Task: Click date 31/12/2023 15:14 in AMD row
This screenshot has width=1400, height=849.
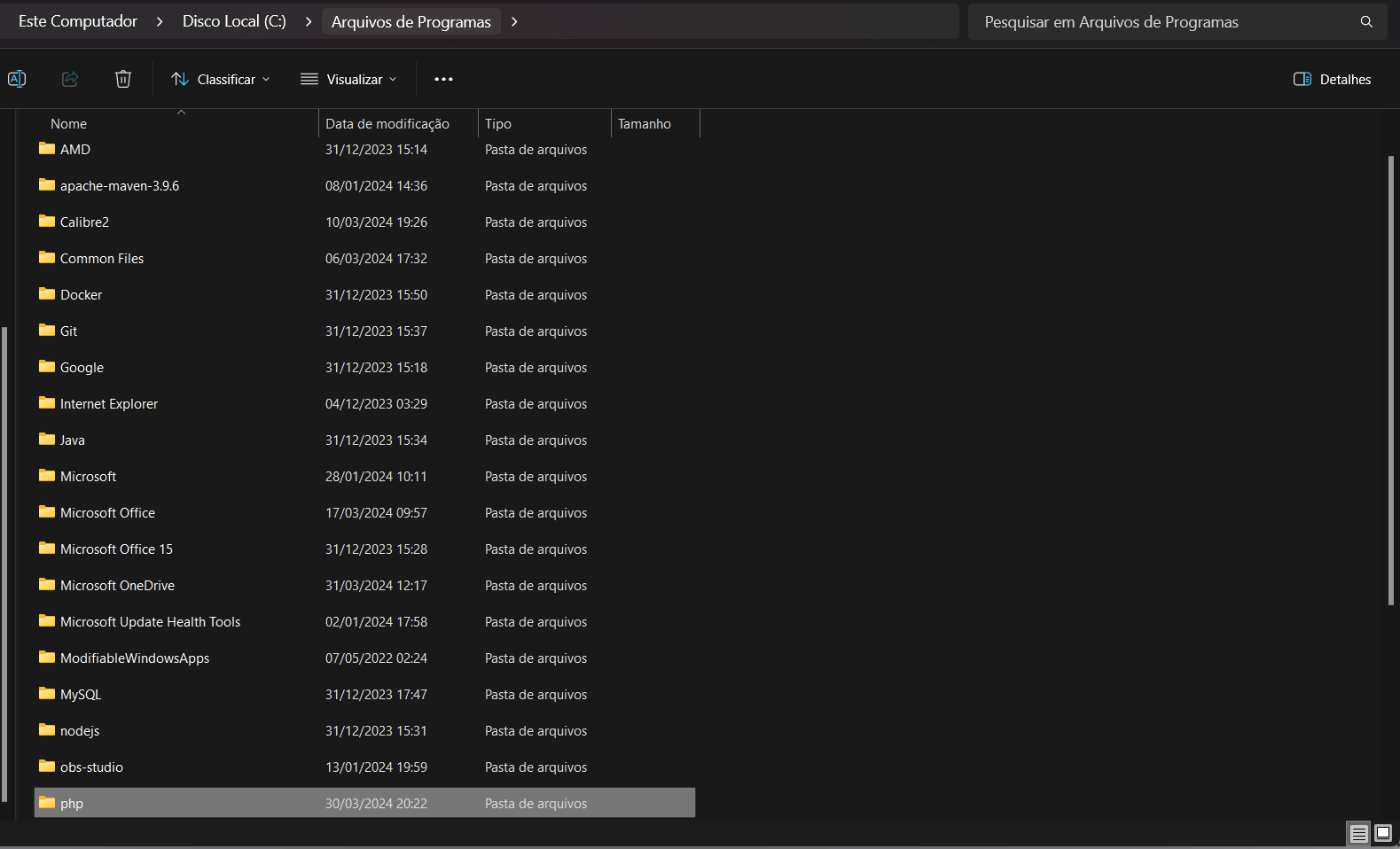Action: coord(376,149)
